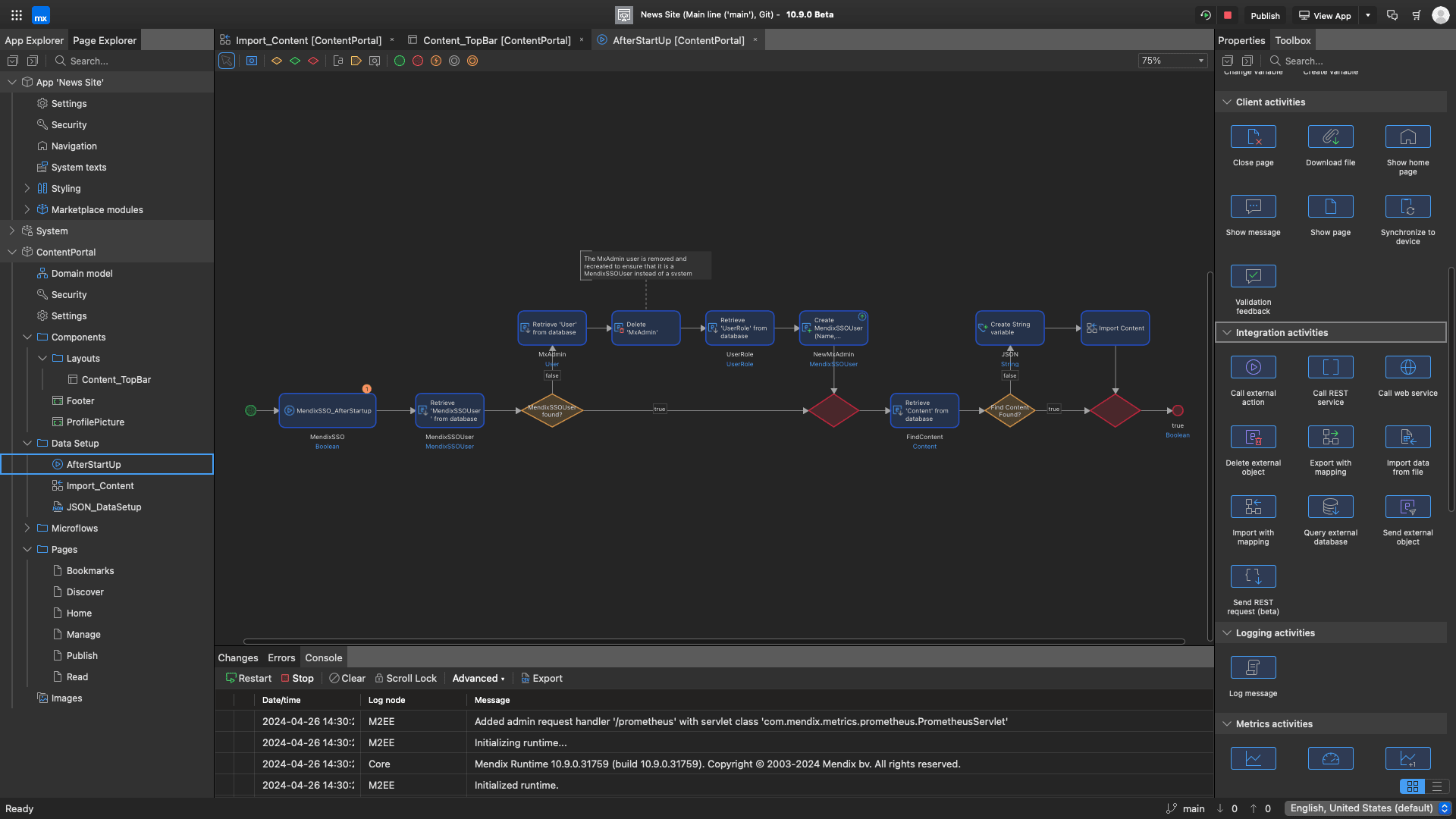The image size is (1456, 819).
Task: Click the toolbox vertical scrollbar
Action: click(x=1451, y=389)
